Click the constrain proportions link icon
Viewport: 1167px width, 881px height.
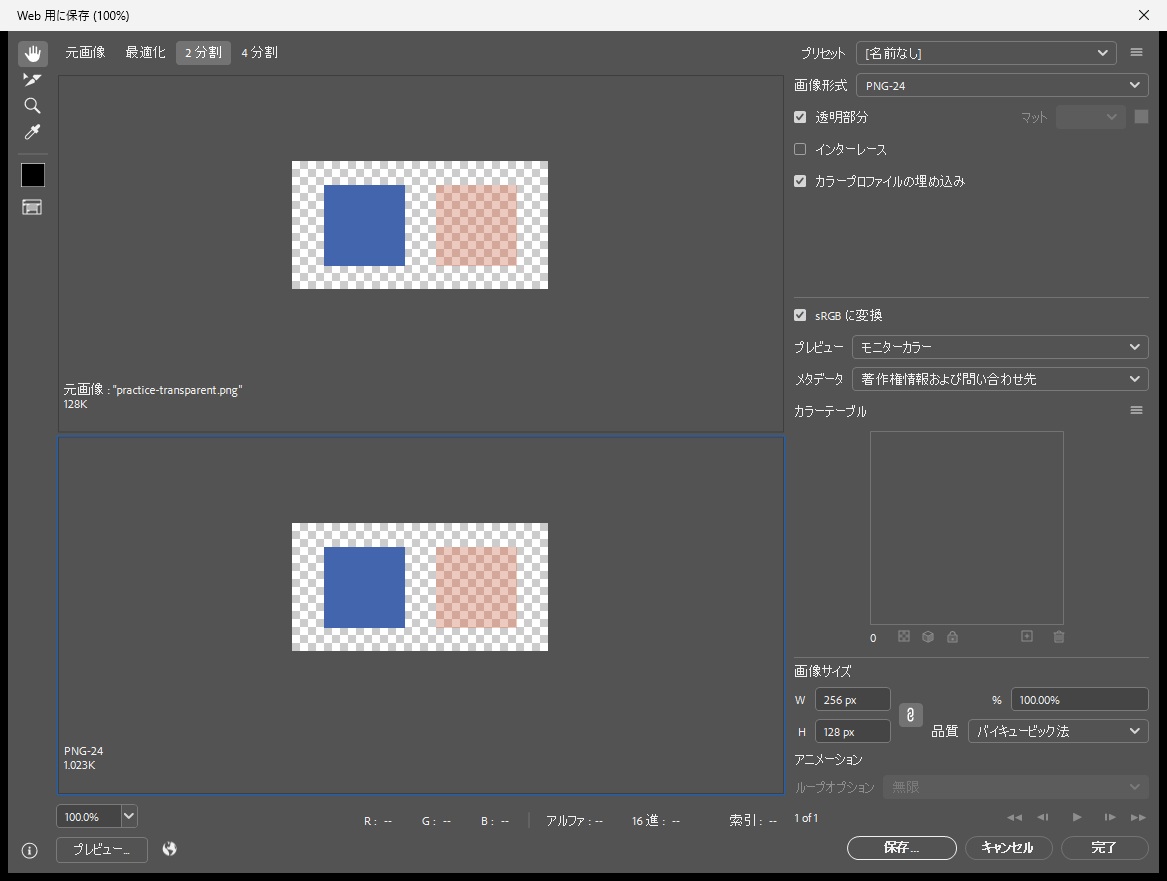coord(910,715)
